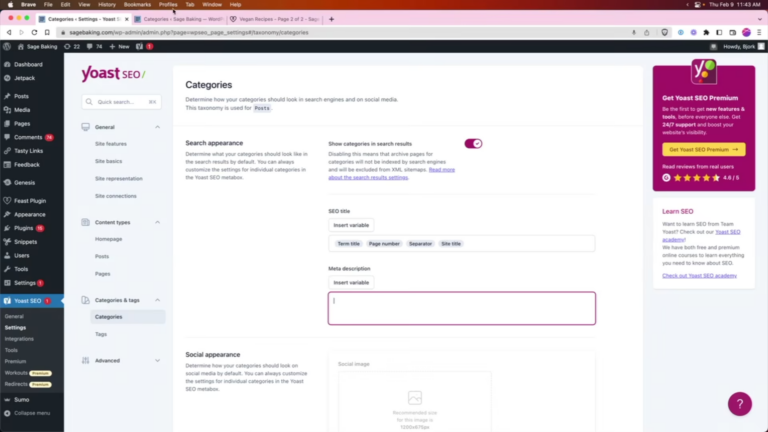Click the bookmark icon in browser toolbar
Viewport: 768px width, 432px height.
(47, 32)
